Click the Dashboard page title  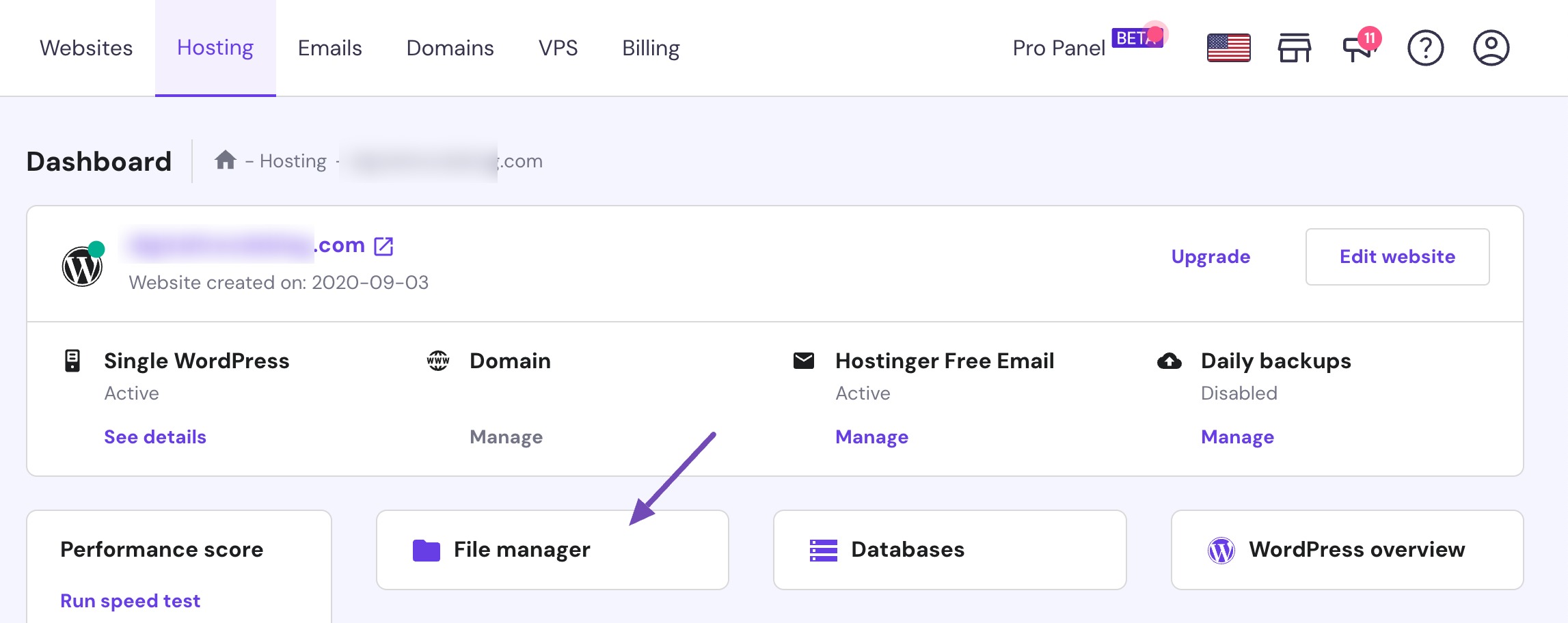pyautogui.click(x=99, y=161)
